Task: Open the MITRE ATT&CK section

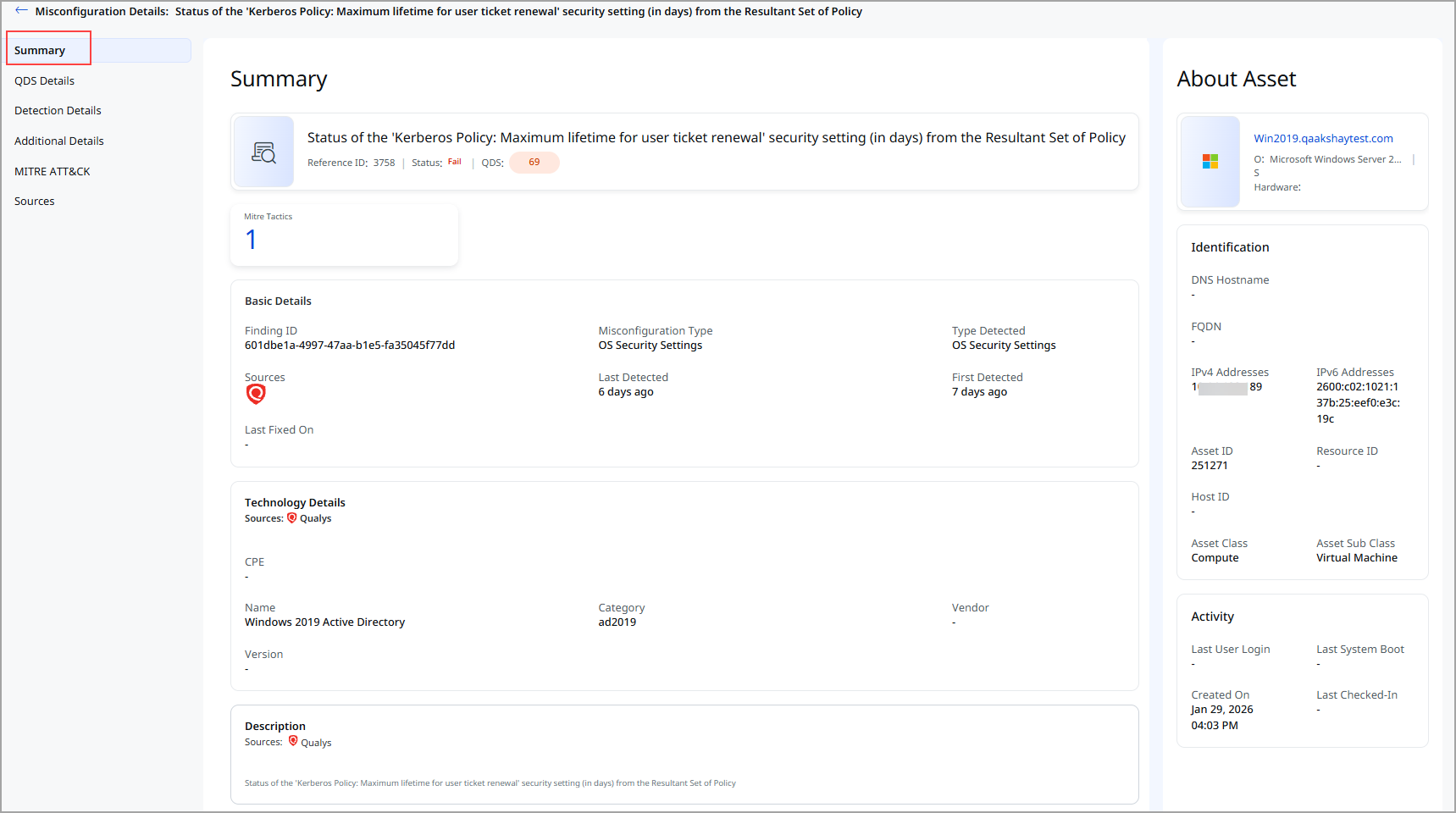Action: (53, 171)
